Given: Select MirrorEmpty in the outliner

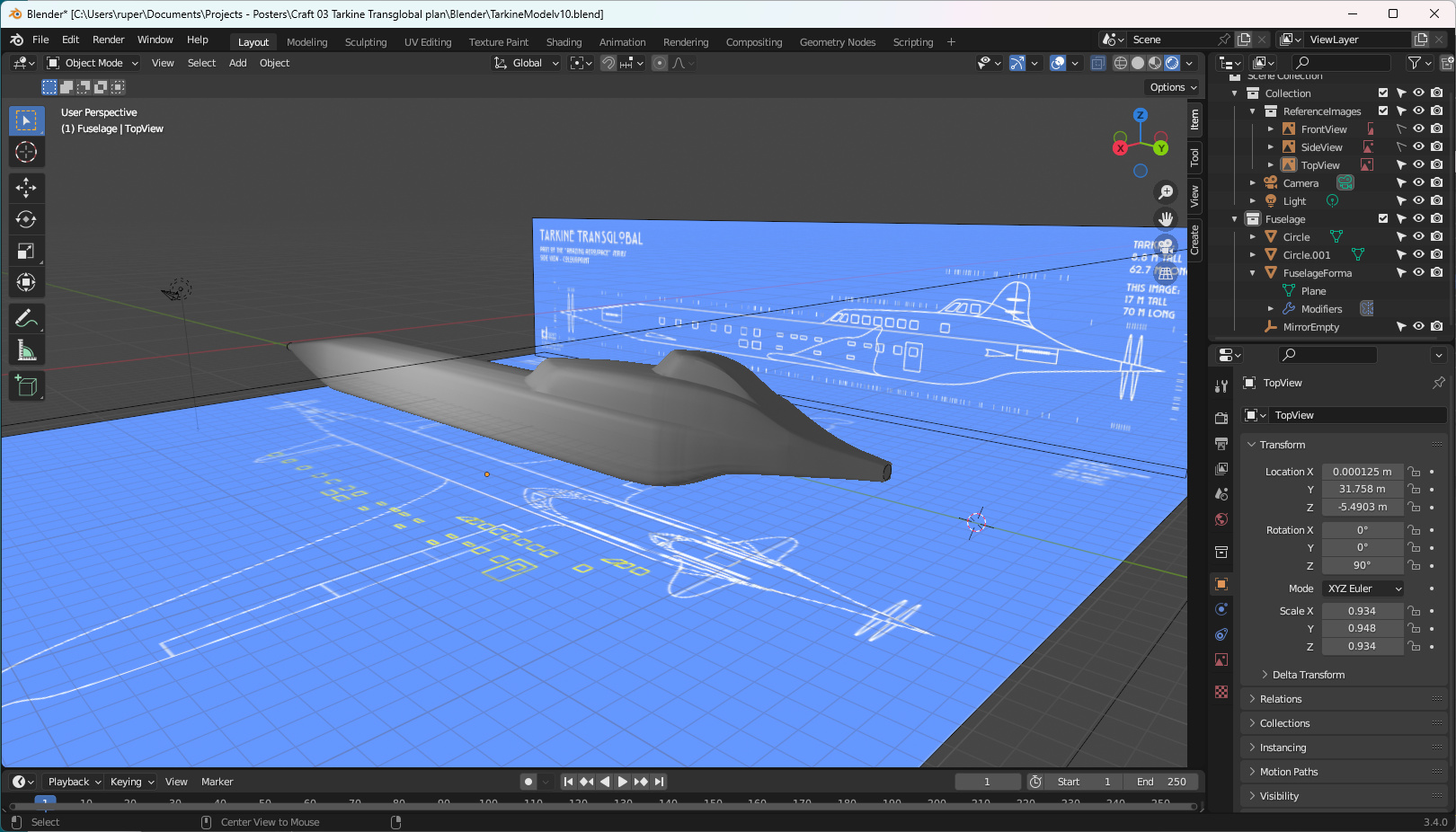Looking at the screenshot, I should tap(1310, 327).
